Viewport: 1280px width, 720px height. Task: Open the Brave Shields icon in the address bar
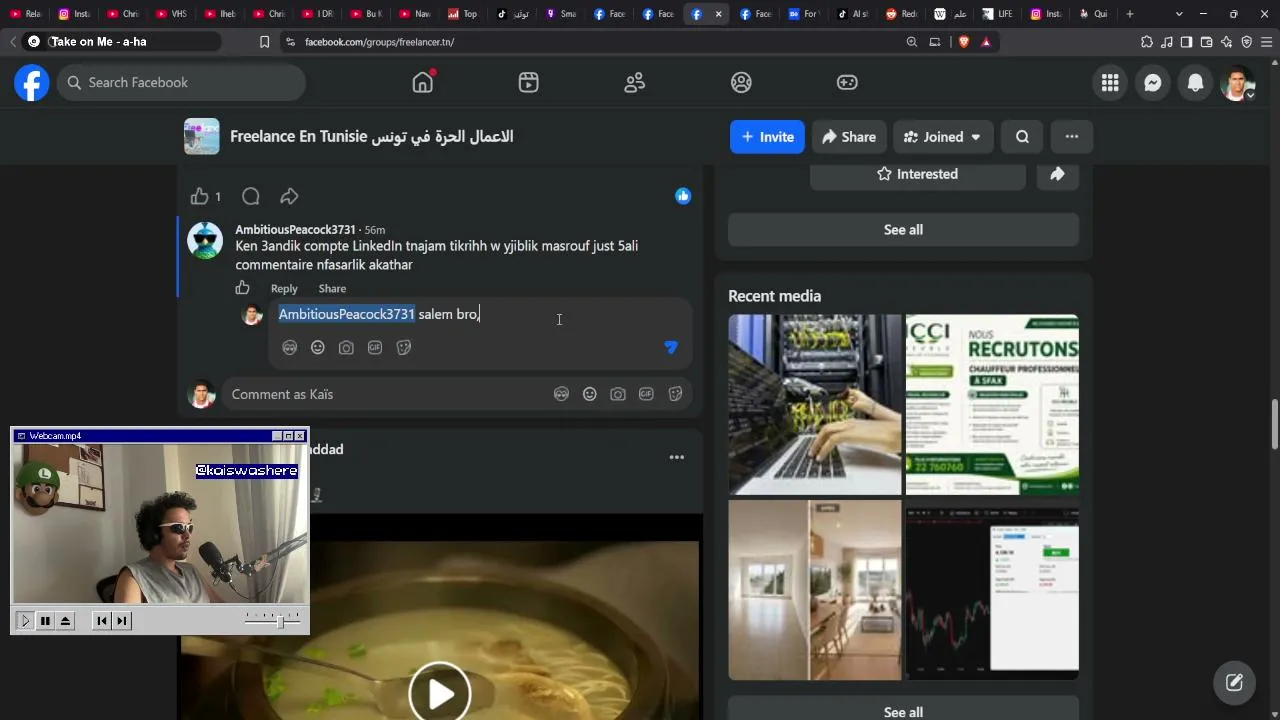click(964, 42)
